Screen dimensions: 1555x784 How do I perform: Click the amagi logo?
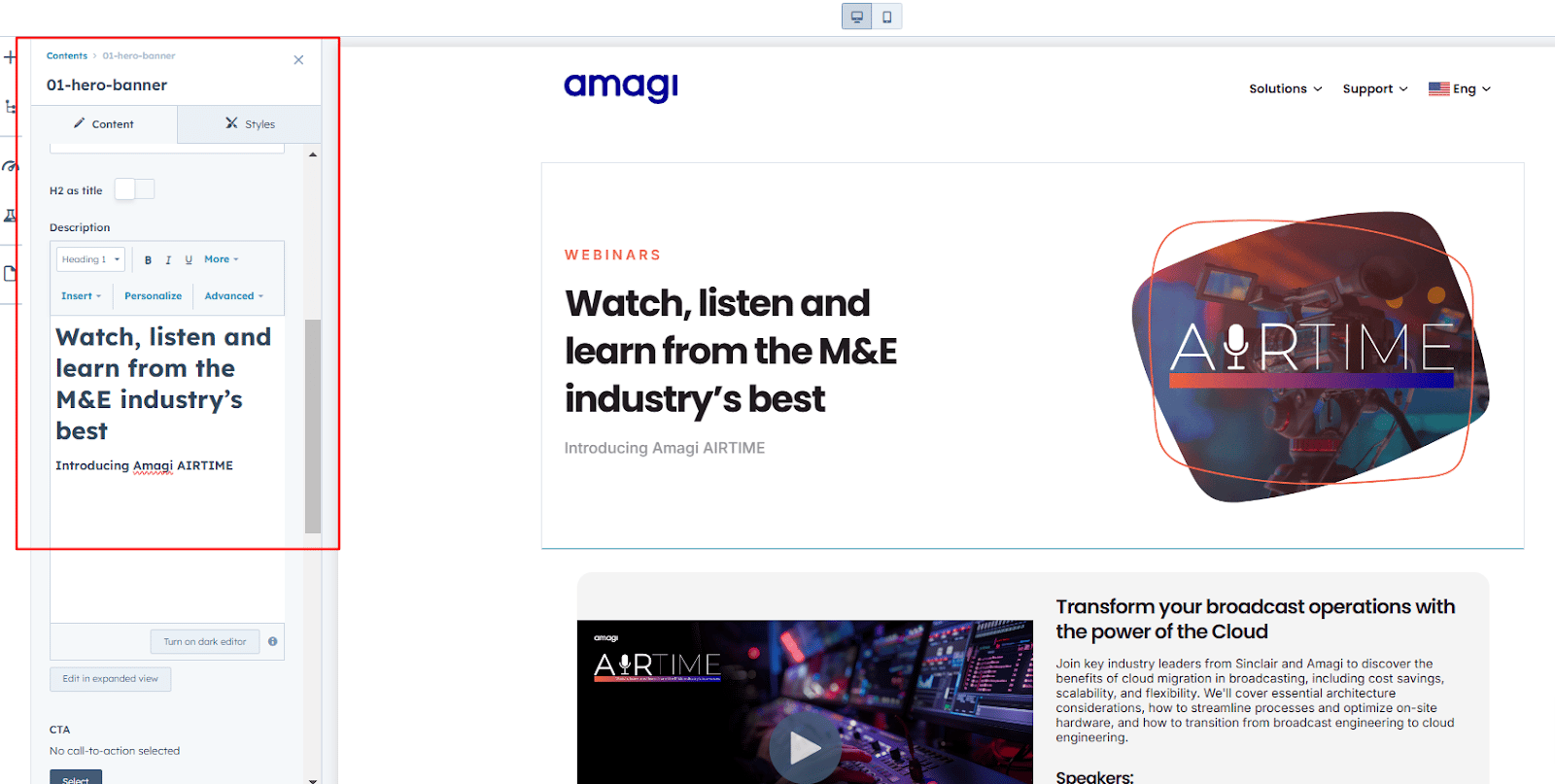pos(621,87)
